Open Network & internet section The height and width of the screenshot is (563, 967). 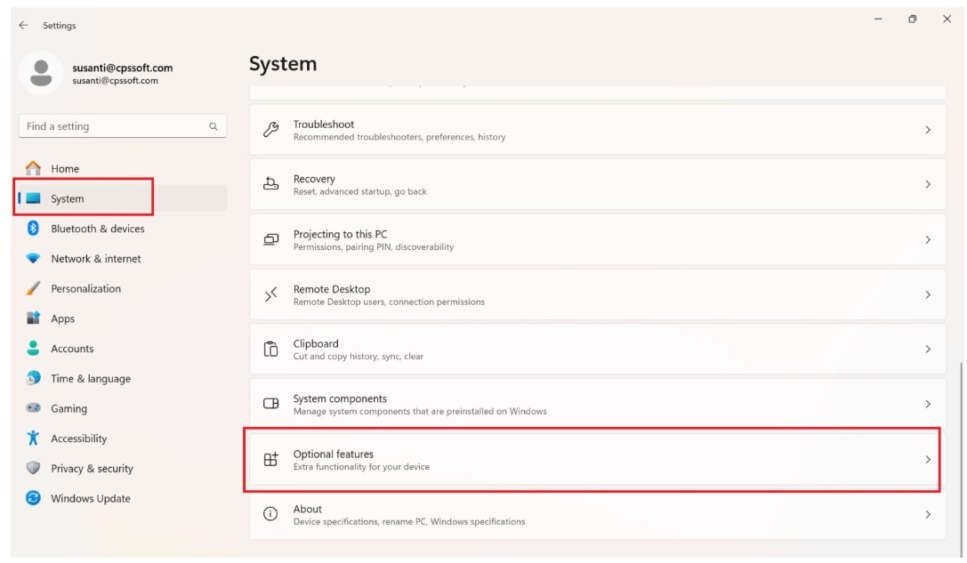click(123, 258)
